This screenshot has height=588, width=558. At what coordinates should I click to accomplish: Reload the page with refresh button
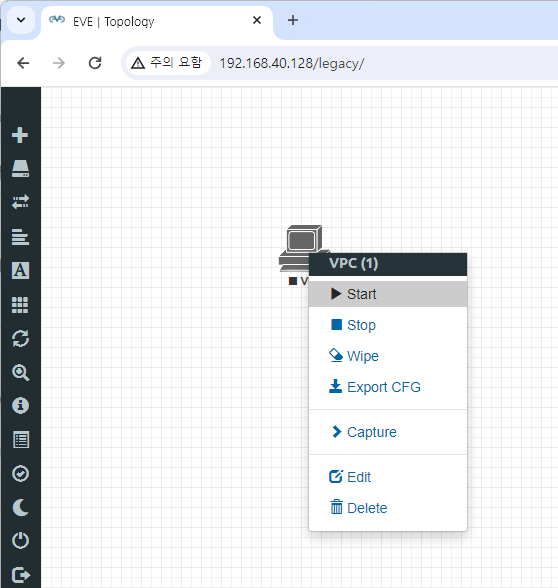95,63
